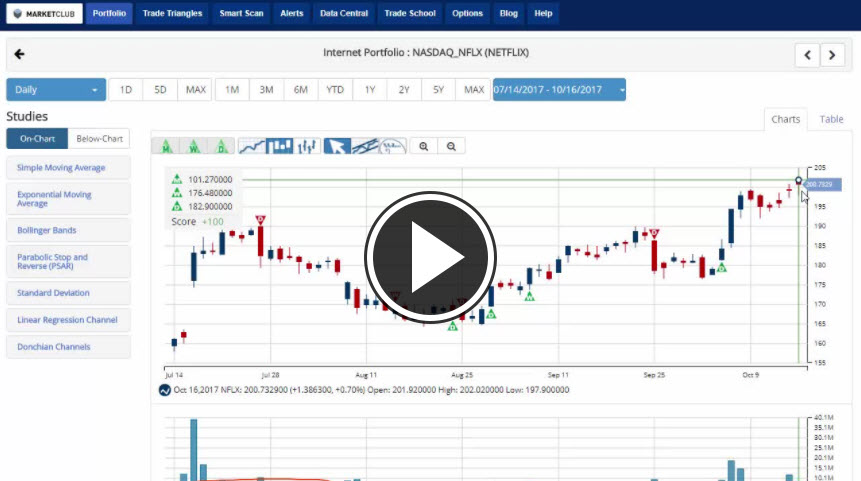This screenshot has height=481, width=861.
Task: Select the candlestick chart style icon
Action: tap(281, 146)
